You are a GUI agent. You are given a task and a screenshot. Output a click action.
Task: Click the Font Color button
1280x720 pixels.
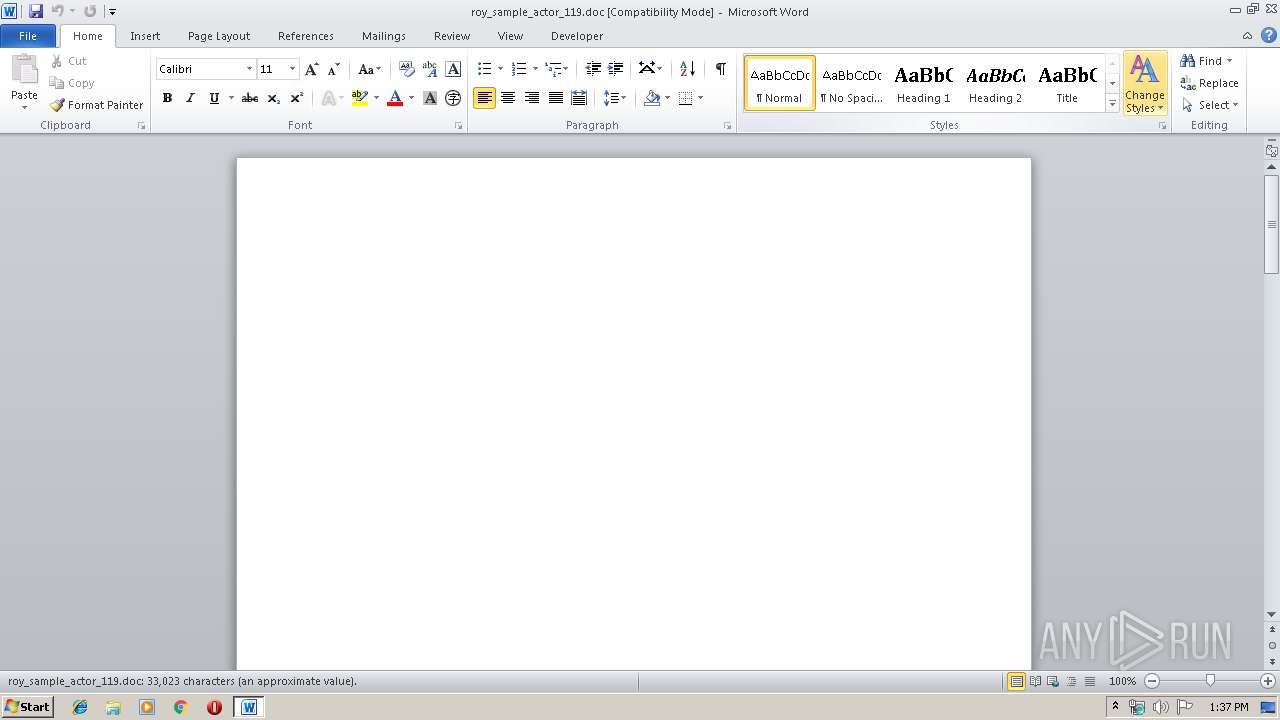[395, 98]
